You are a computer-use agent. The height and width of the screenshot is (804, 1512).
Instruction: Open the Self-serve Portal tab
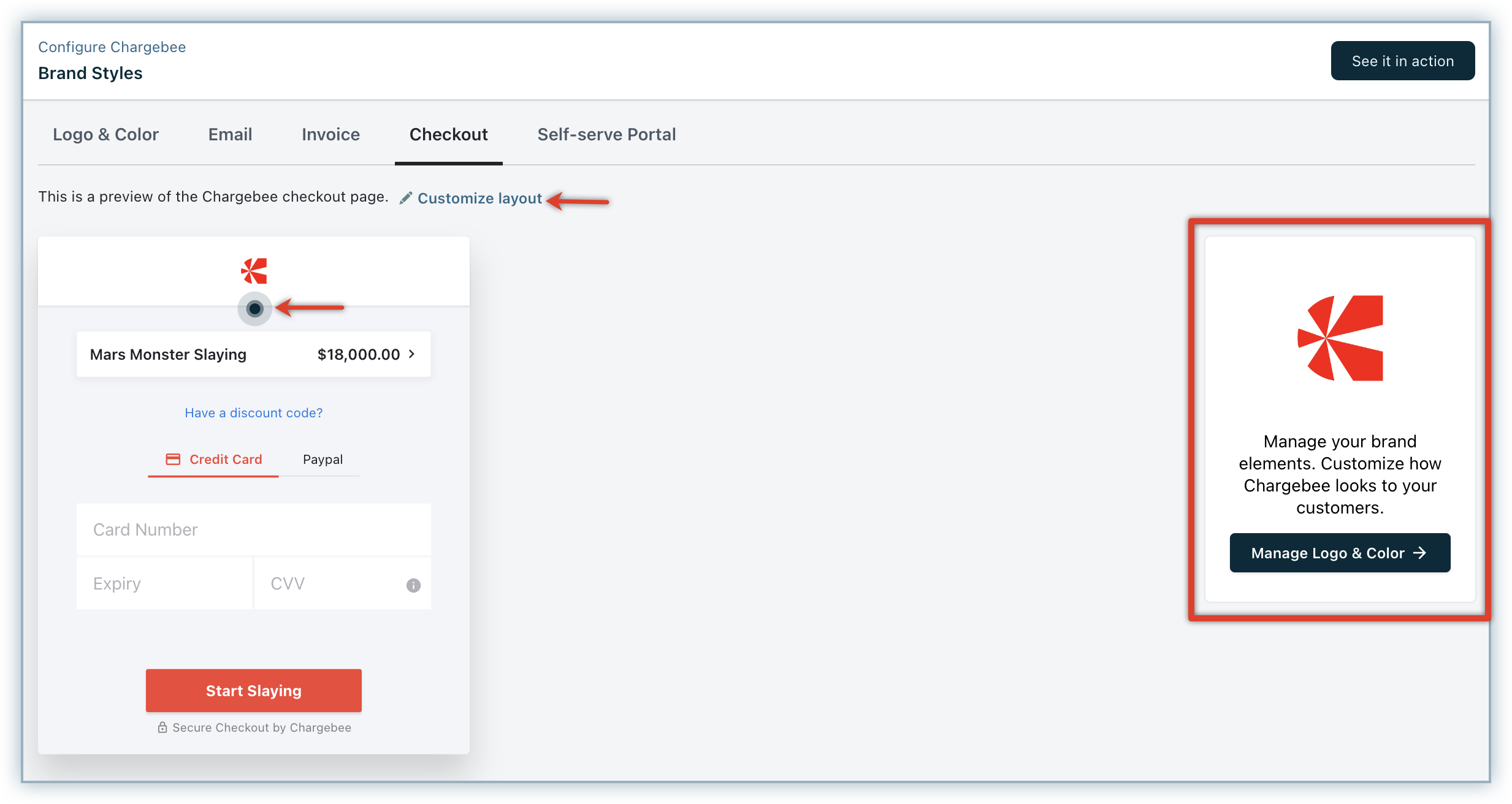[x=606, y=134]
